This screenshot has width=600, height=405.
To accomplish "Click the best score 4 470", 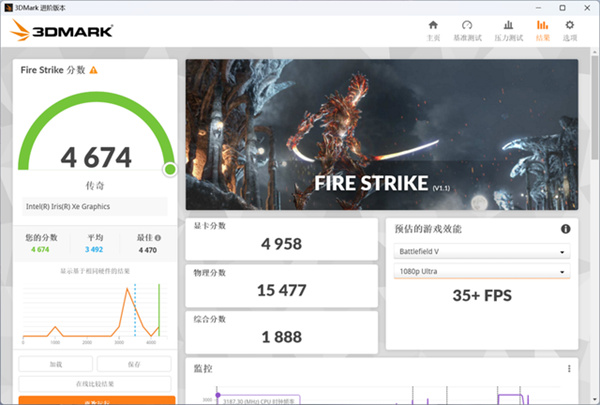I will click(148, 250).
